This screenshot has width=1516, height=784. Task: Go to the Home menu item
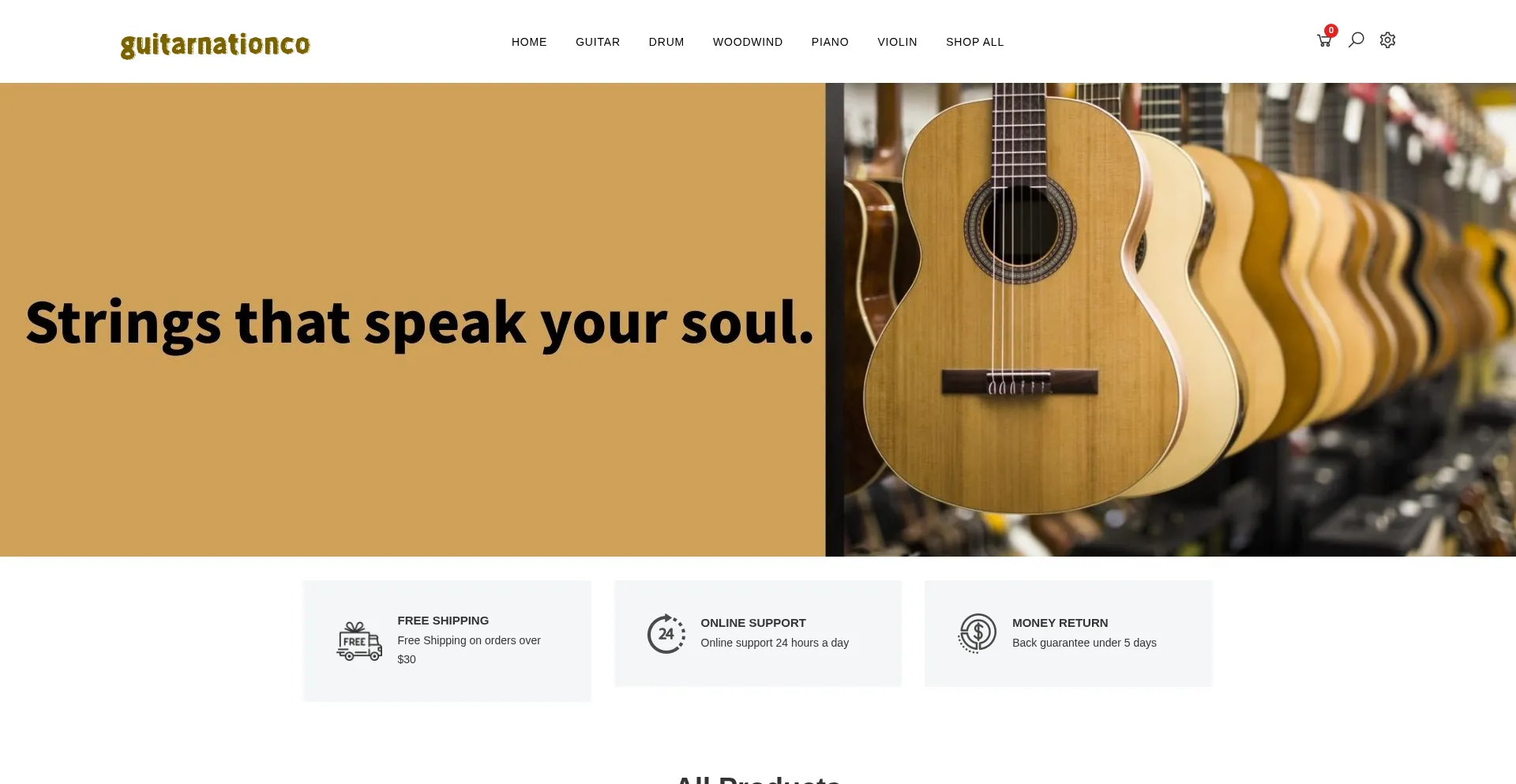(x=529, y=42)
